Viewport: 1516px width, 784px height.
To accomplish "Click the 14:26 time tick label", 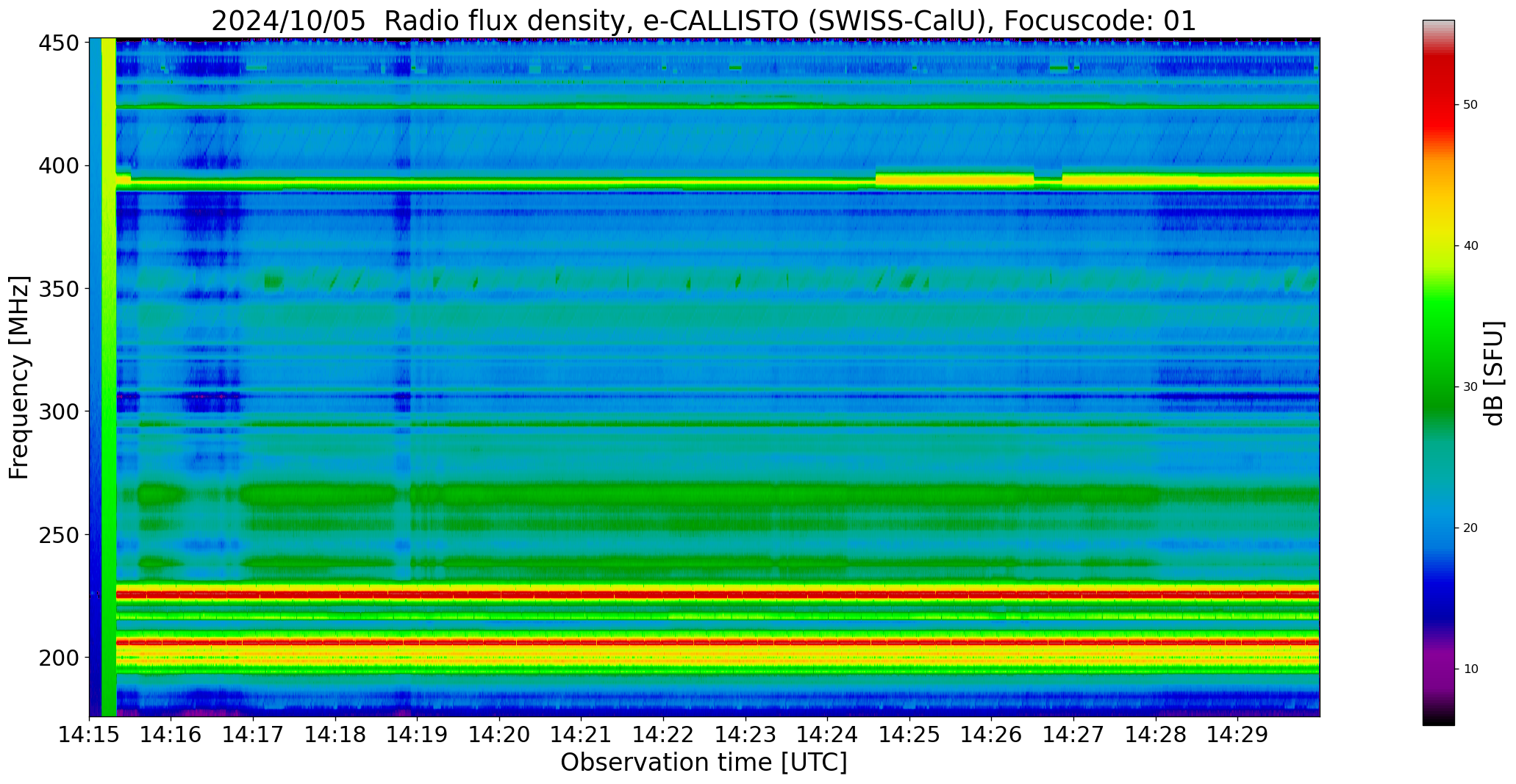I will (x=992, y=734).
